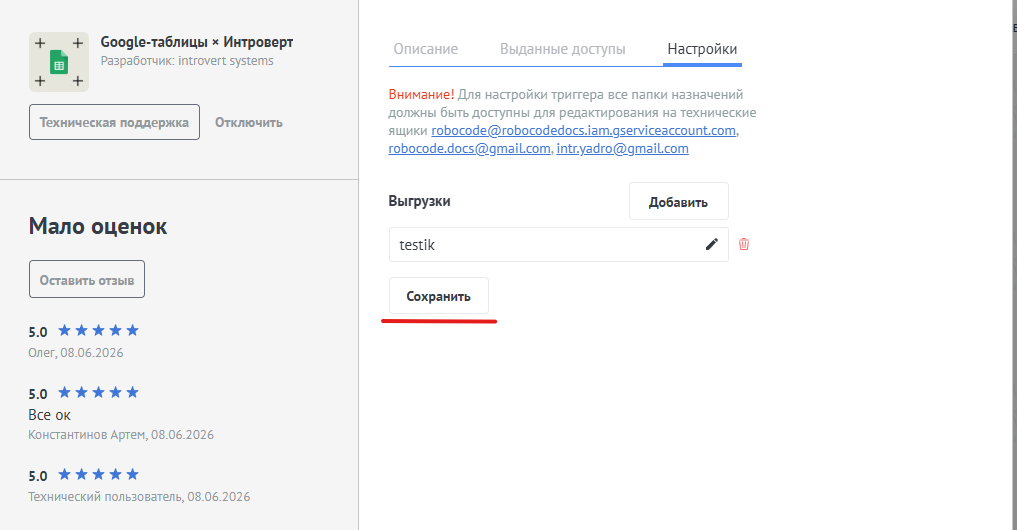Click the Google Sheets integration logo
This screenshot has width=1017, height=530.
coord(59,62)
